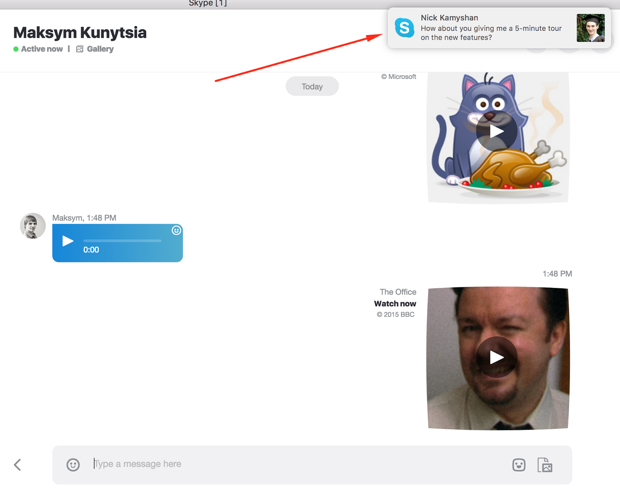This screenshot has width=620, height=490.
Task: Add reaction to Maksym's voice message
Action: (176, 230)
